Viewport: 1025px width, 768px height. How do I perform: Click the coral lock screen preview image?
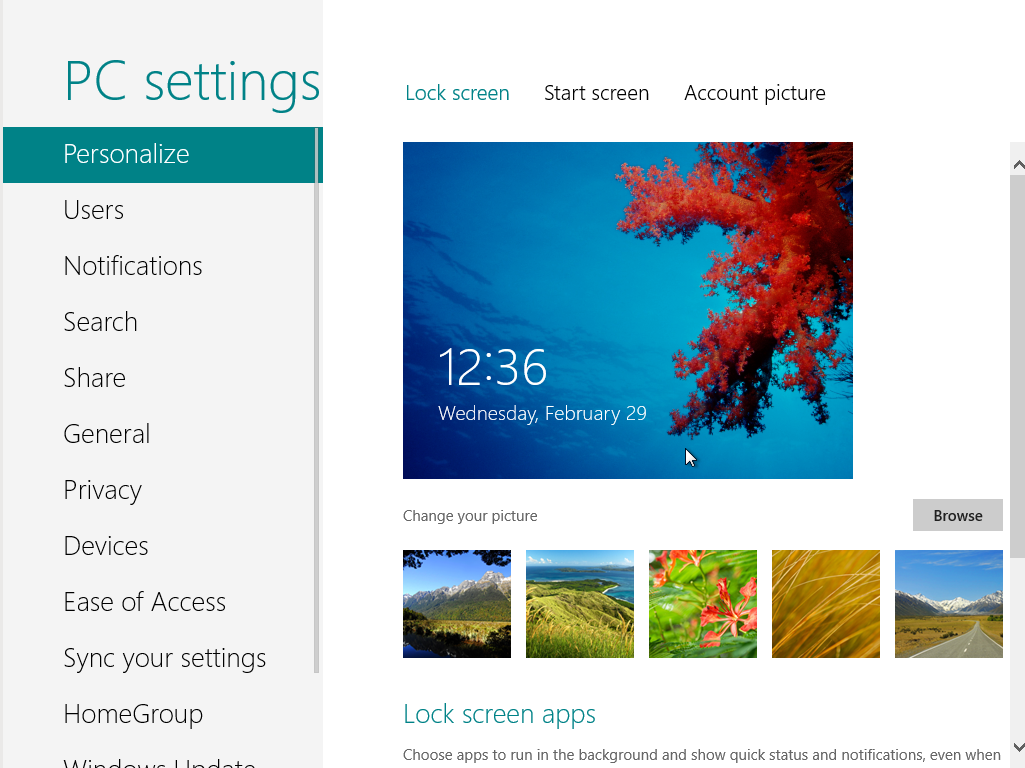(x=628, y=310)
